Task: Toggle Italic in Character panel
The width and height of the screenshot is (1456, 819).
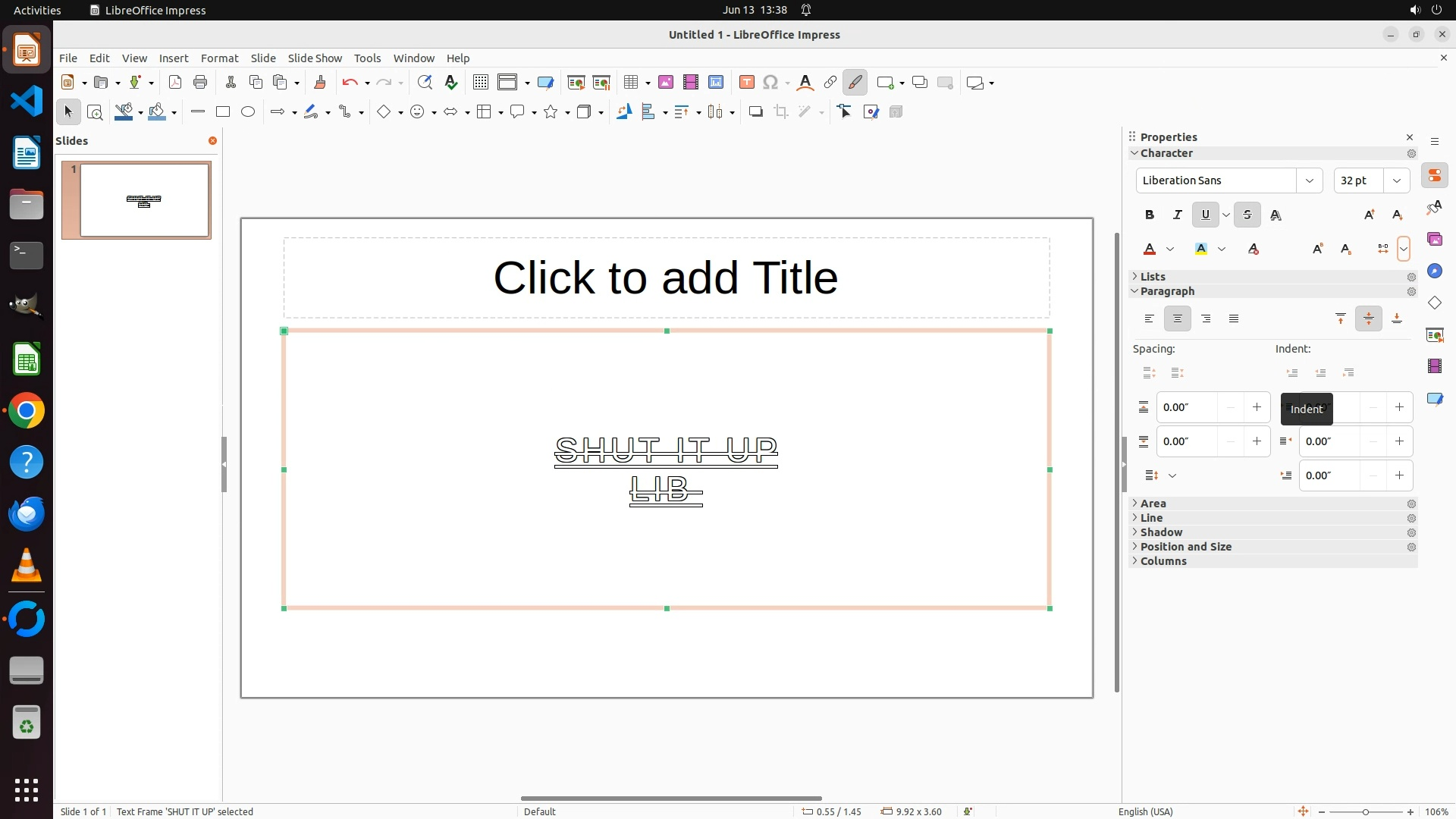Action: pos(1177,215)
